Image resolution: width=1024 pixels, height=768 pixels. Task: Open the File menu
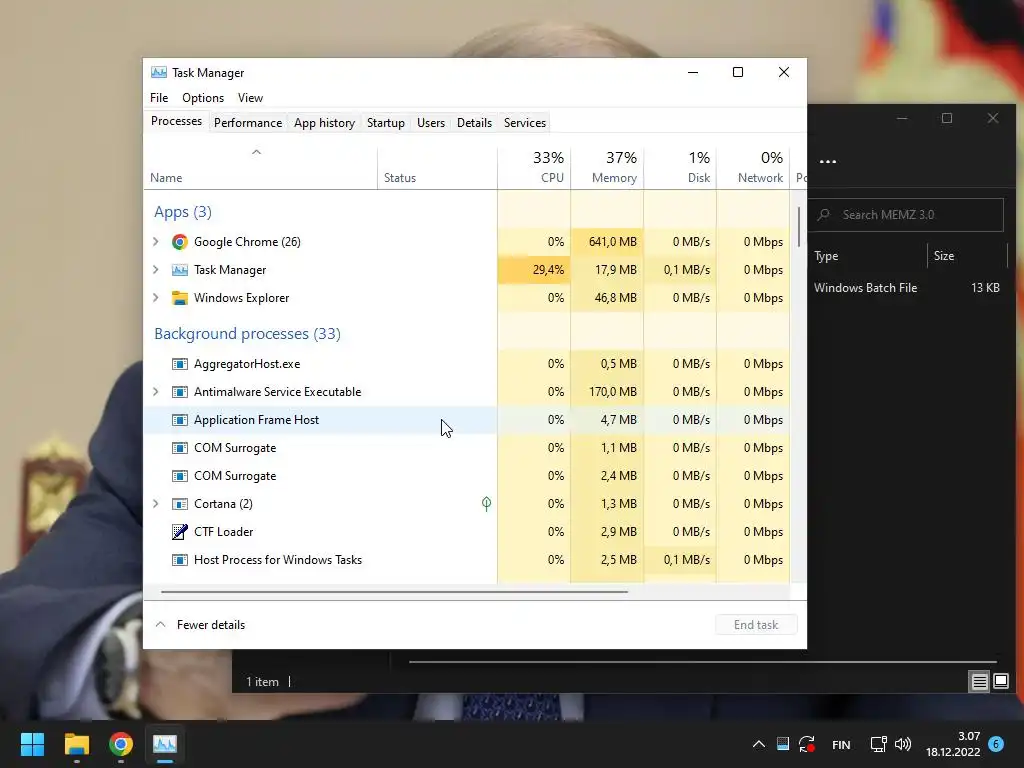(159, 98)
